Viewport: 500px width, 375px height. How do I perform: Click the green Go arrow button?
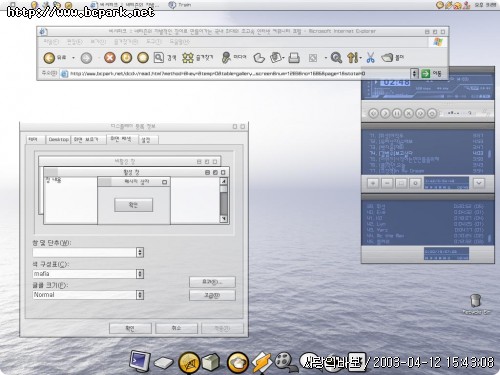point(425,73)
